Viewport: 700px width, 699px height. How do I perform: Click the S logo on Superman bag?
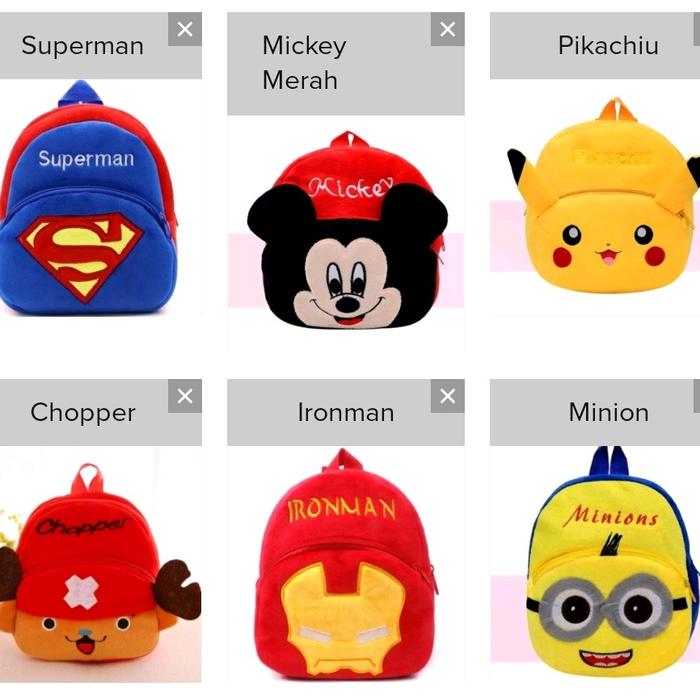coord(80,257)
